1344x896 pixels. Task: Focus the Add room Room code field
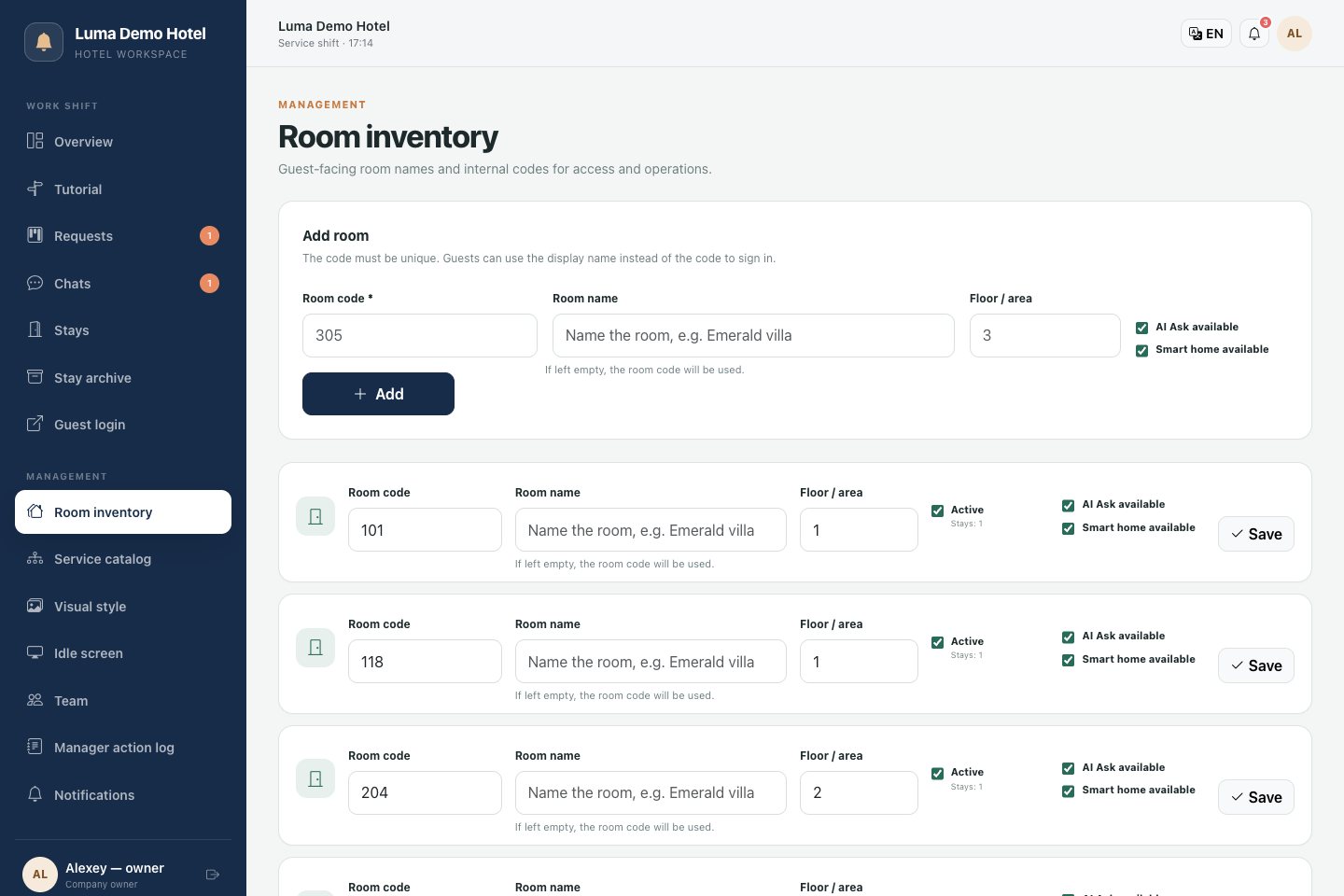(420, 335)
